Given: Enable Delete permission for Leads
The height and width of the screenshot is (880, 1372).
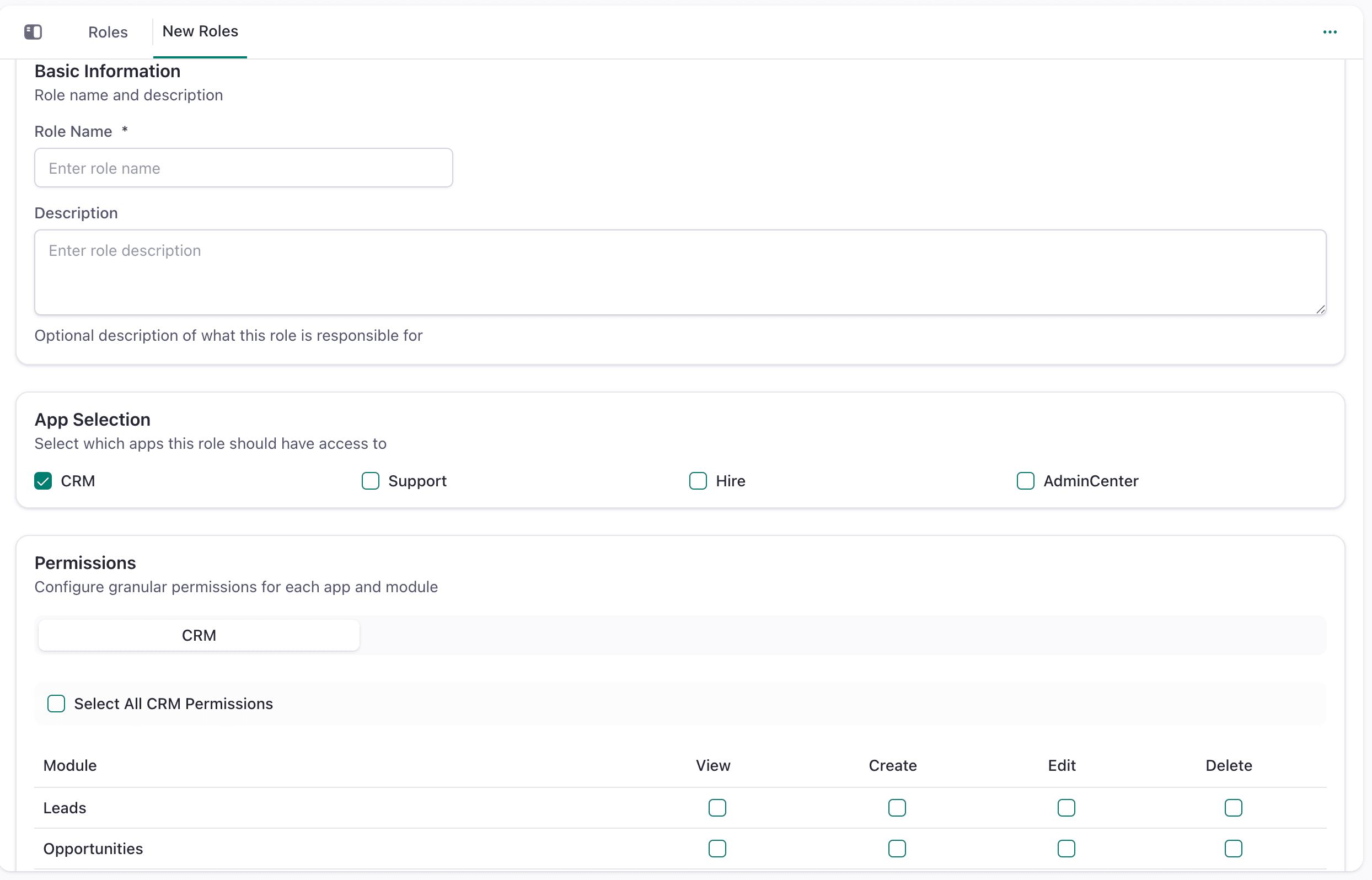Looking at the screenshot, I should tap(1234, 808).
